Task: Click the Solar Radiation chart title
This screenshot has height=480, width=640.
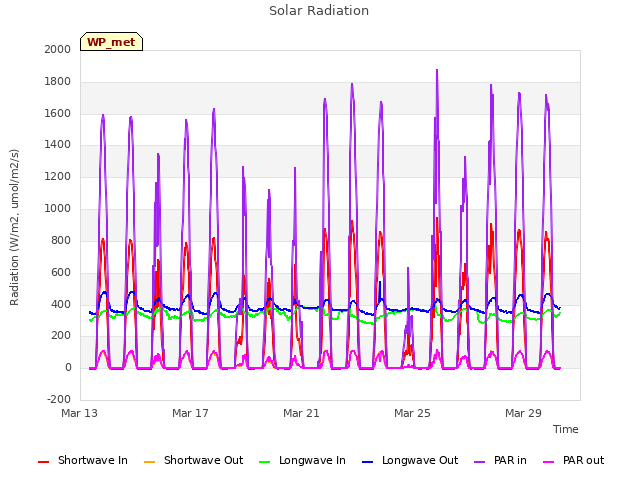Action: click(x=319, y=11)
